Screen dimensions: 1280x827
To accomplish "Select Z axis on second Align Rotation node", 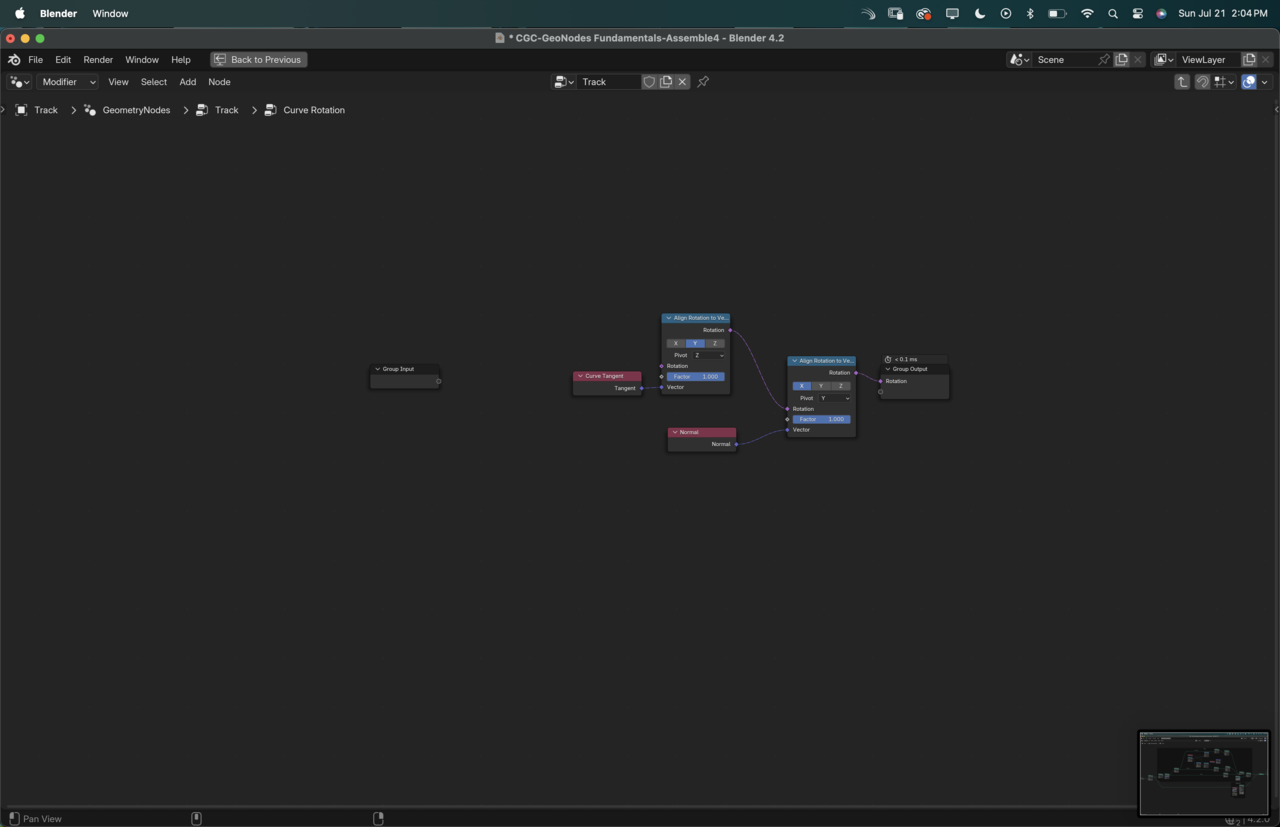I will click(x=841, y=386).
